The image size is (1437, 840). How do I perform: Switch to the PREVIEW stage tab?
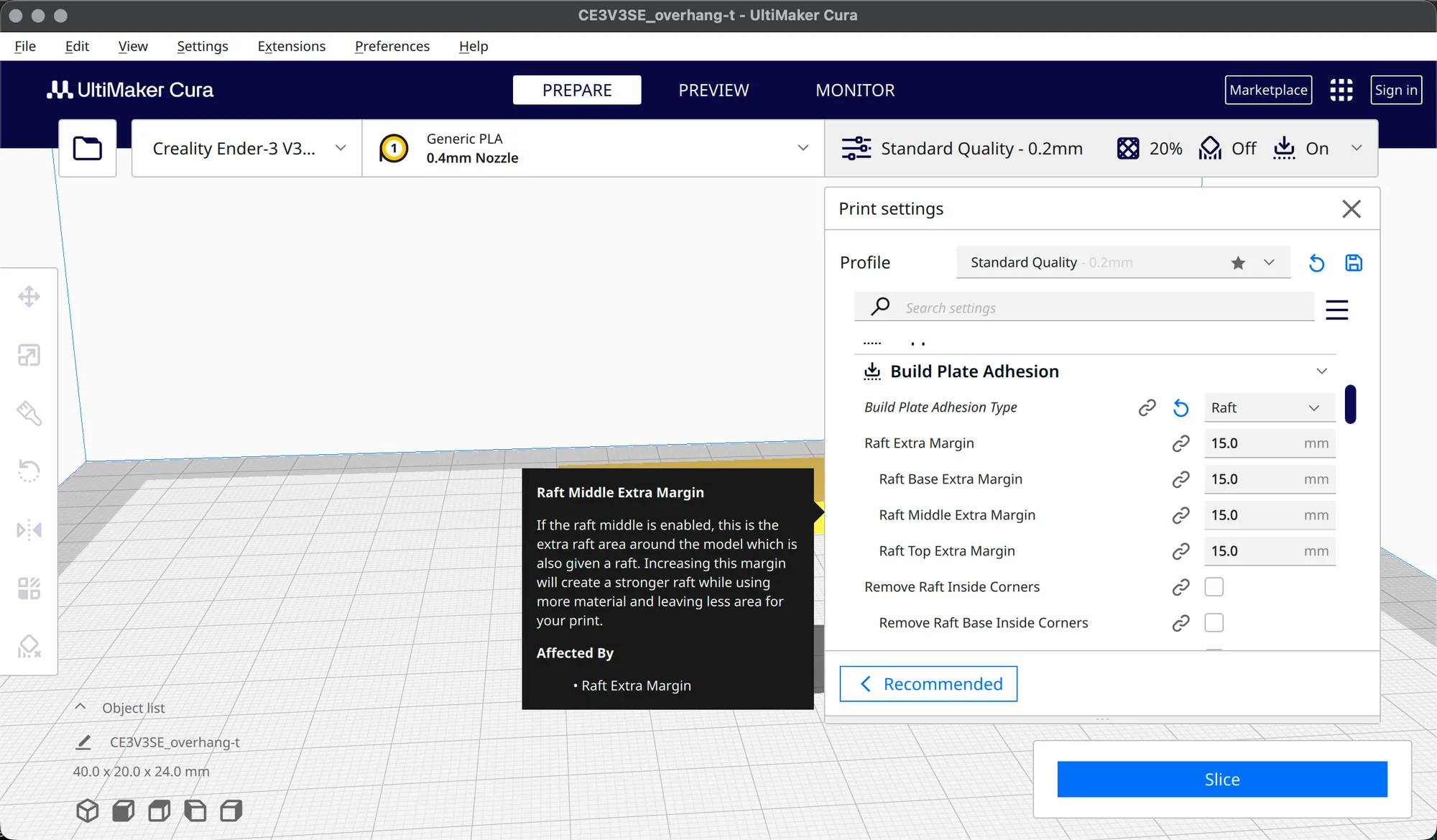[x=713, y=90]
